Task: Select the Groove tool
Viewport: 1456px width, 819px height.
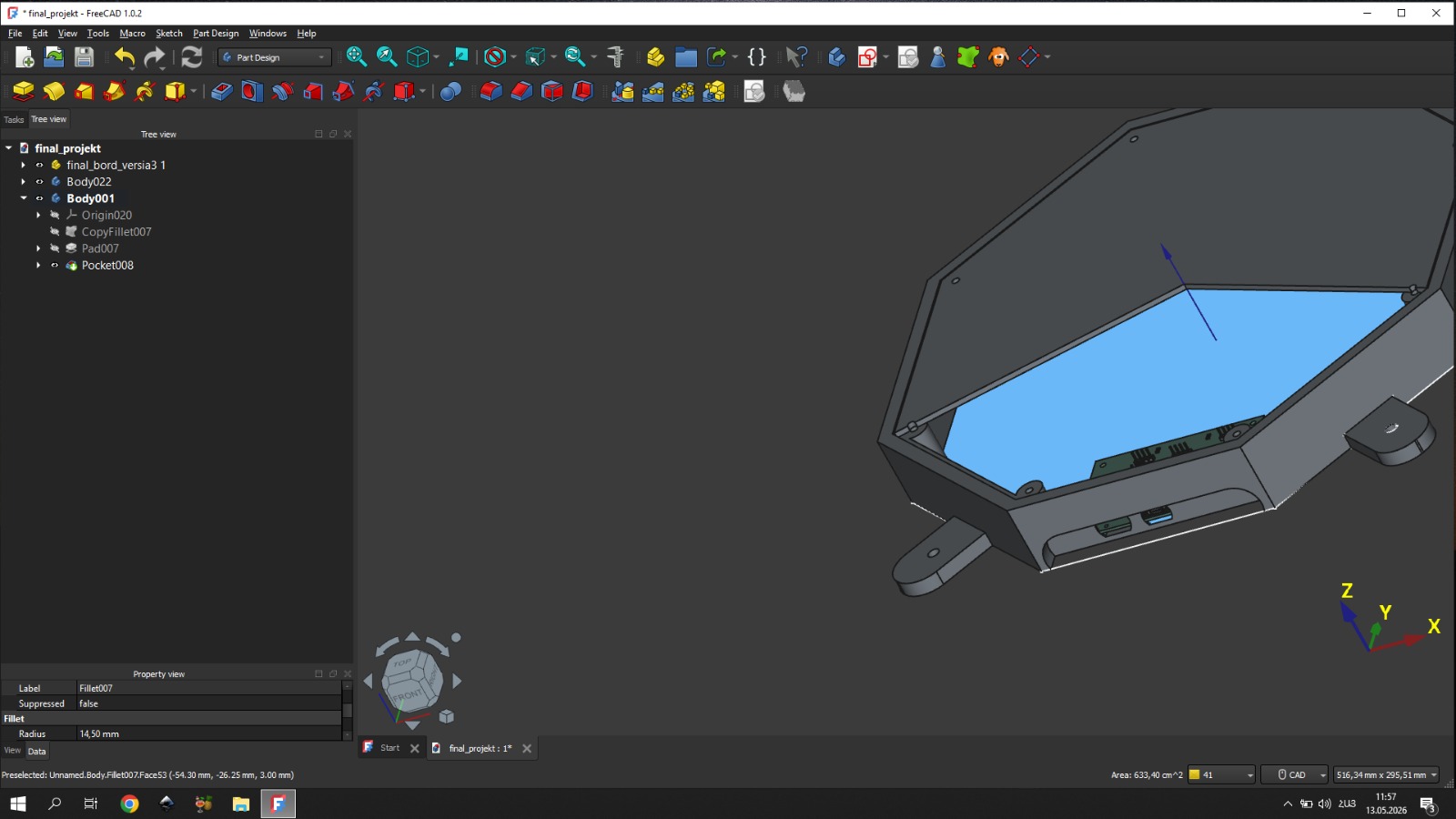Action: [x=282, y=91]
